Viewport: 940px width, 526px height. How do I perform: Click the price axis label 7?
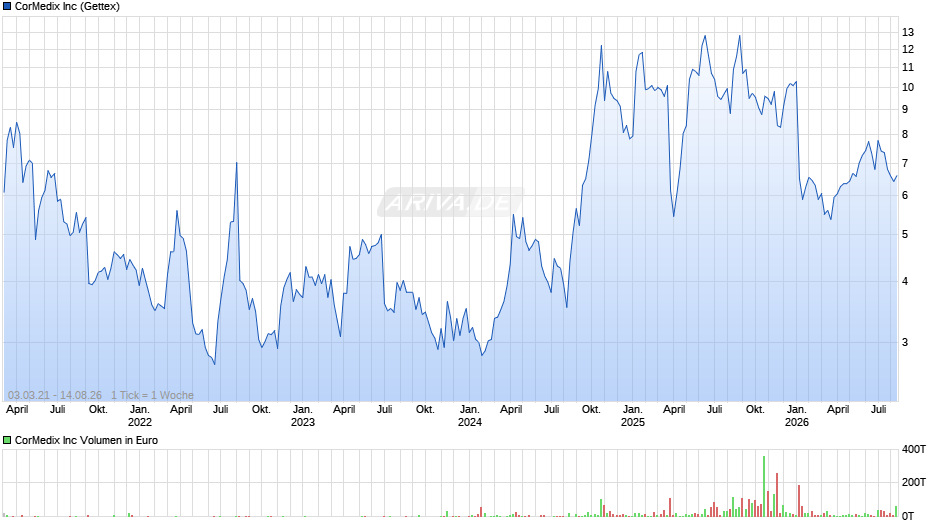[x=905, y=163]
